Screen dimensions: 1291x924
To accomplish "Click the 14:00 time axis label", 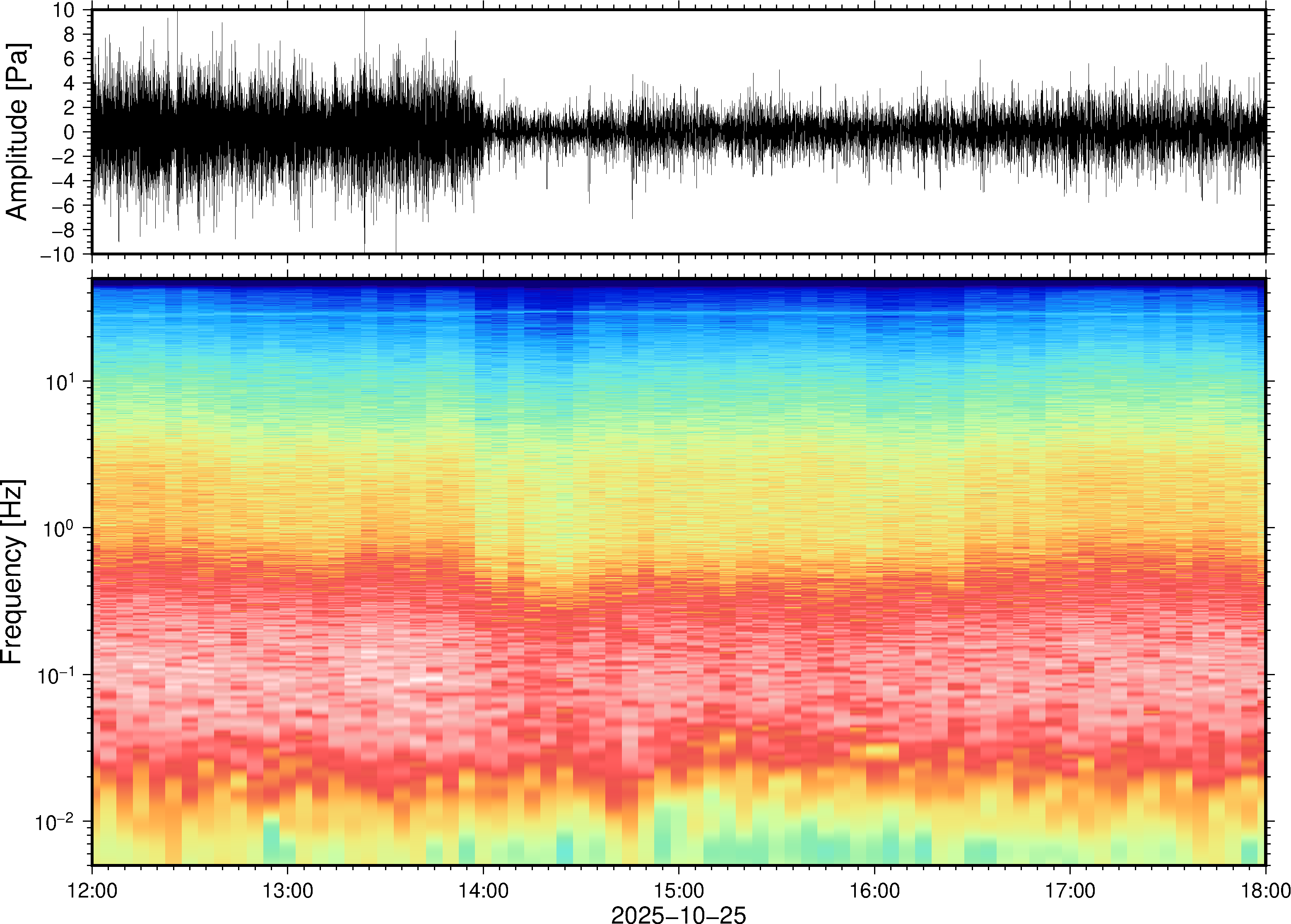I will 483,890.
